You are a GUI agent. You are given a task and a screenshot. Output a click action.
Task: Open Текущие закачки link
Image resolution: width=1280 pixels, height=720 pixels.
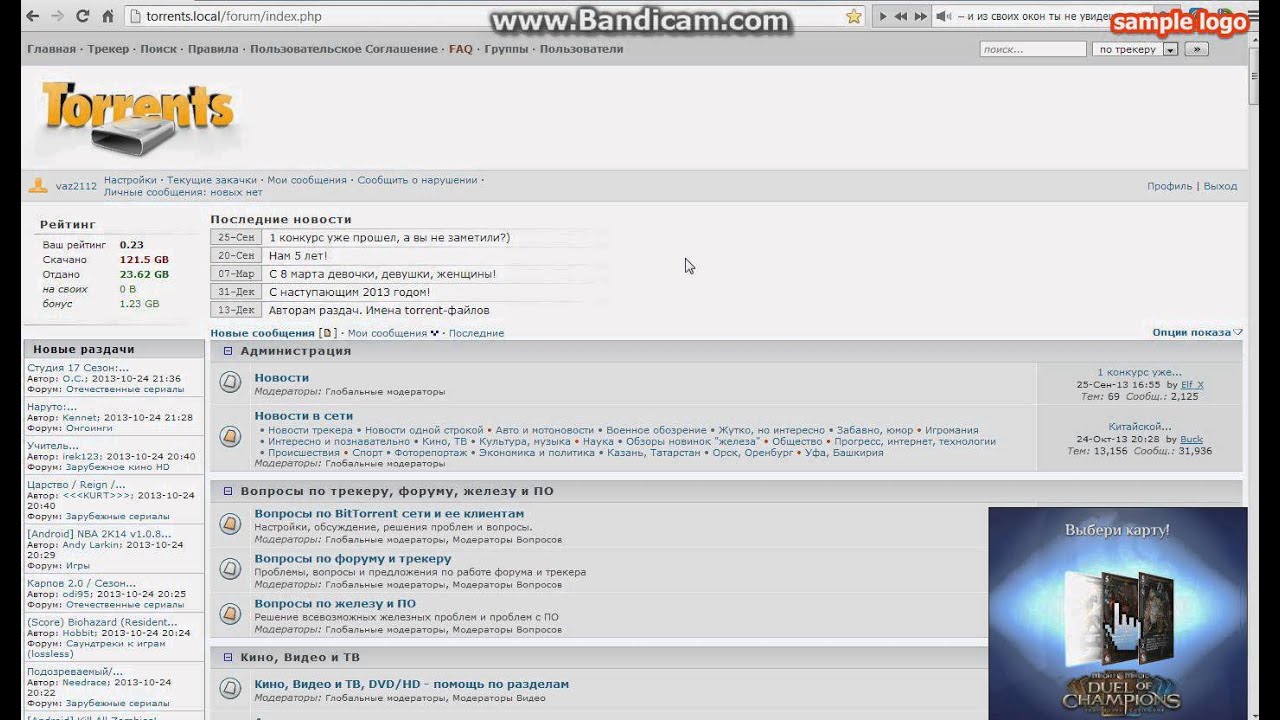coord(212,180)
